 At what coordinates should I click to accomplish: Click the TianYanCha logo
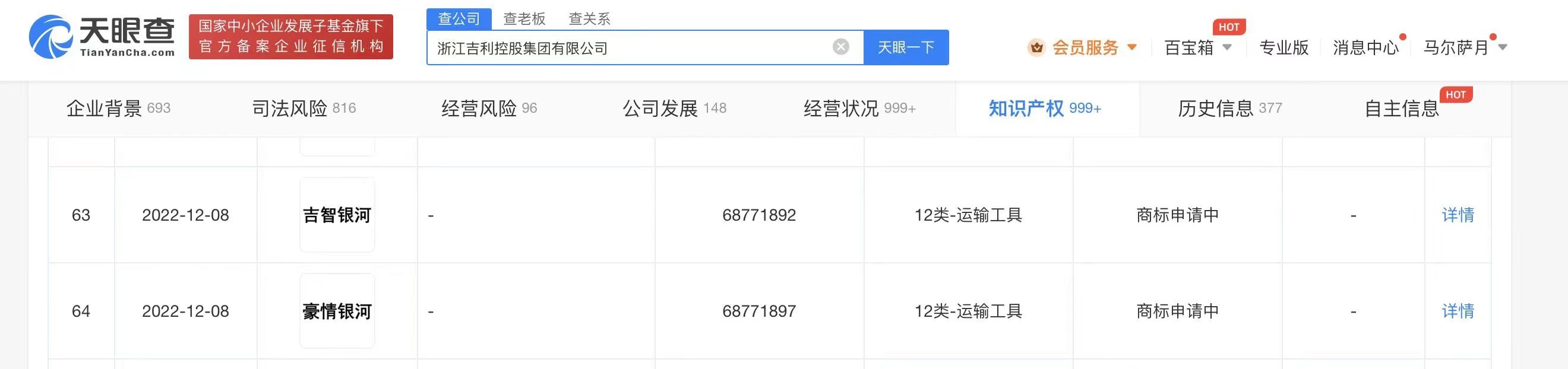click(x=102, y=37)
